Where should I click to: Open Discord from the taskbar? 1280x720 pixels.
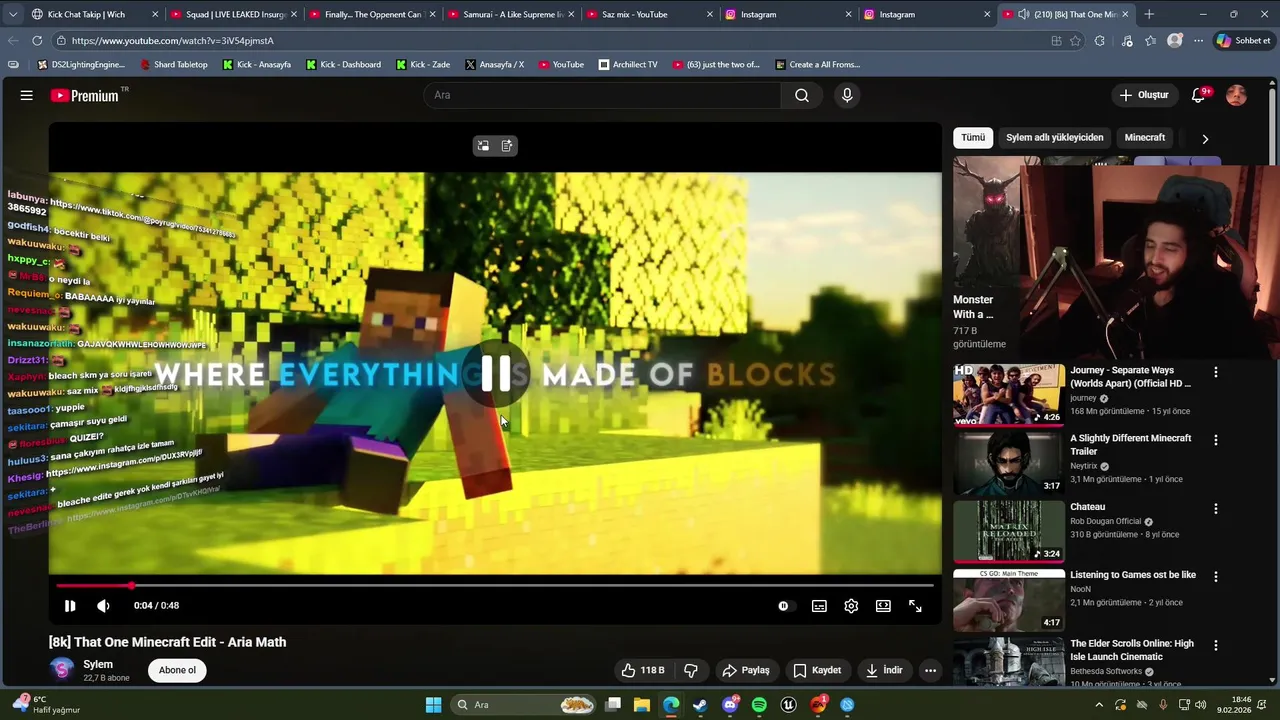tap(730, 705)
